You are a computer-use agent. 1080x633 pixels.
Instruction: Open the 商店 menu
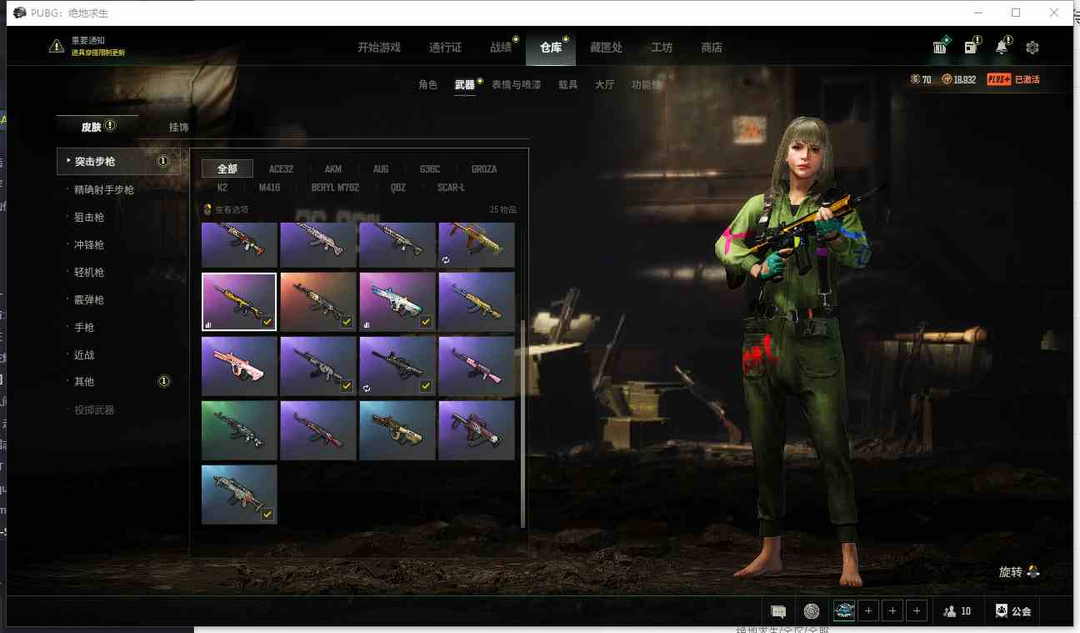click(712, 48)
